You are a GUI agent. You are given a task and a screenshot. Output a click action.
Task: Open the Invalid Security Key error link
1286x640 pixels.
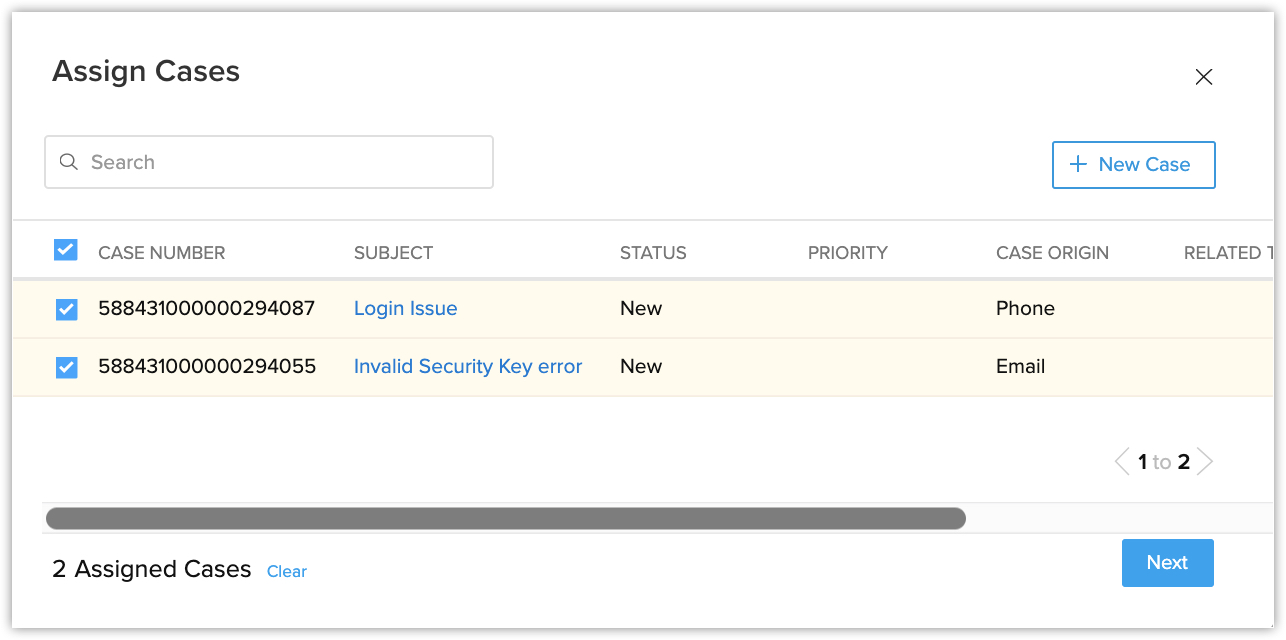(x=467, y=367)
